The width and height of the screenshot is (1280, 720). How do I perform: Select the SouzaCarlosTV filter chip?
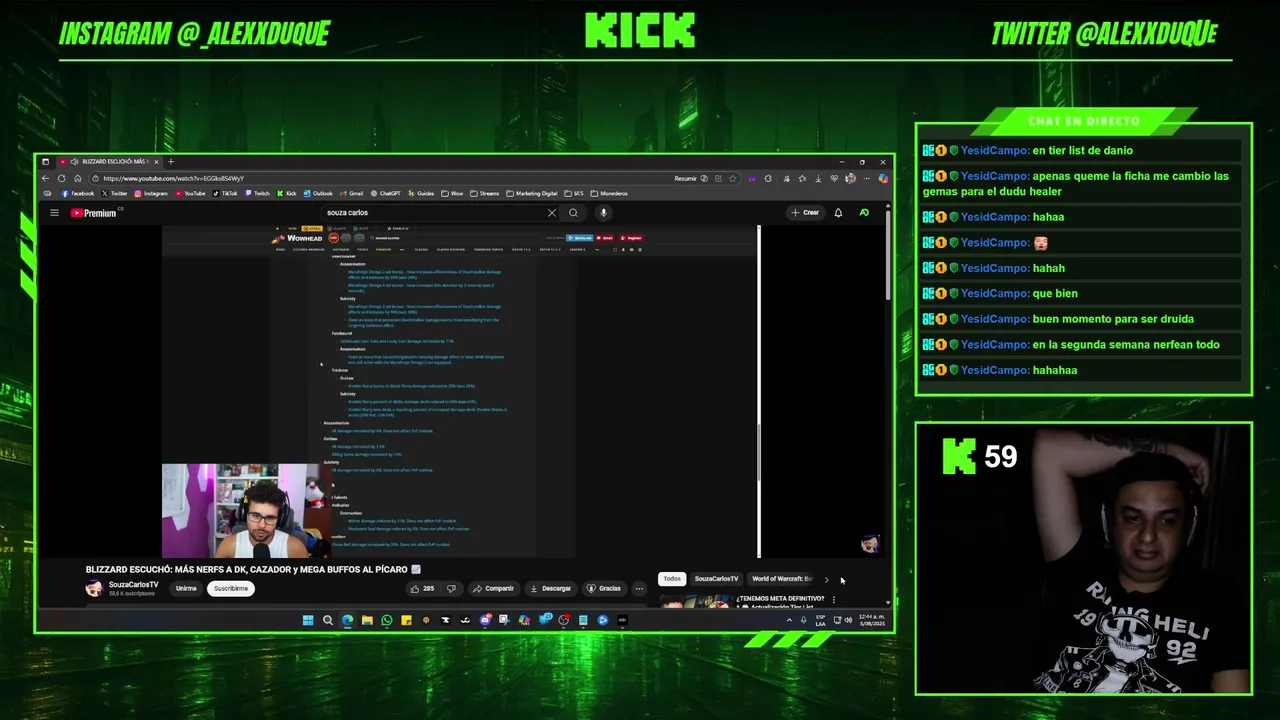coord(716,578)
